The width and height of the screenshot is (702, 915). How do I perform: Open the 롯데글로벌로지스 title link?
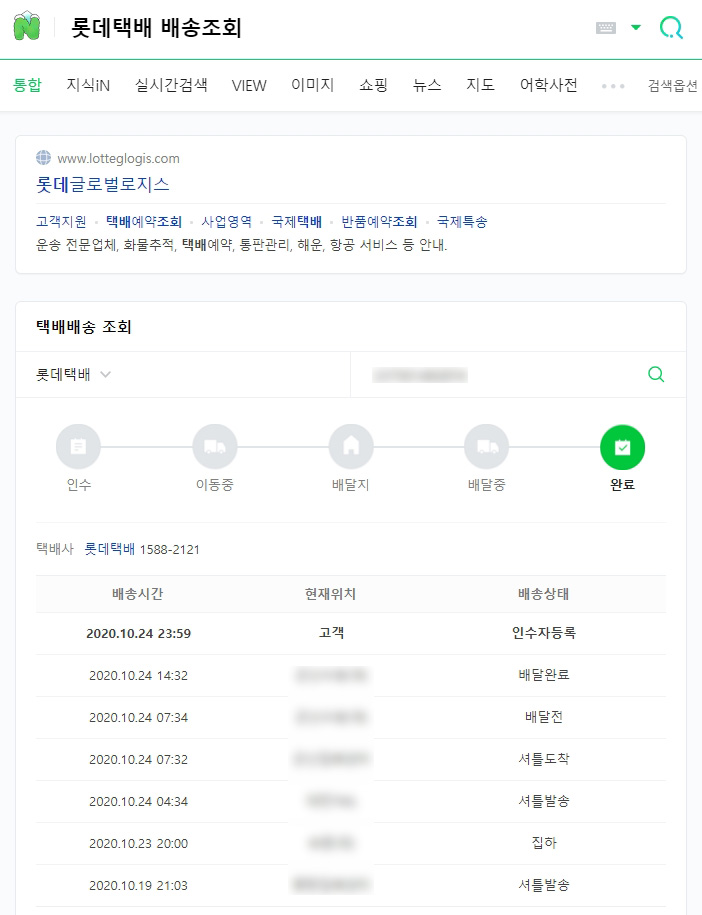pyautogui.click(x=103, y=185)
